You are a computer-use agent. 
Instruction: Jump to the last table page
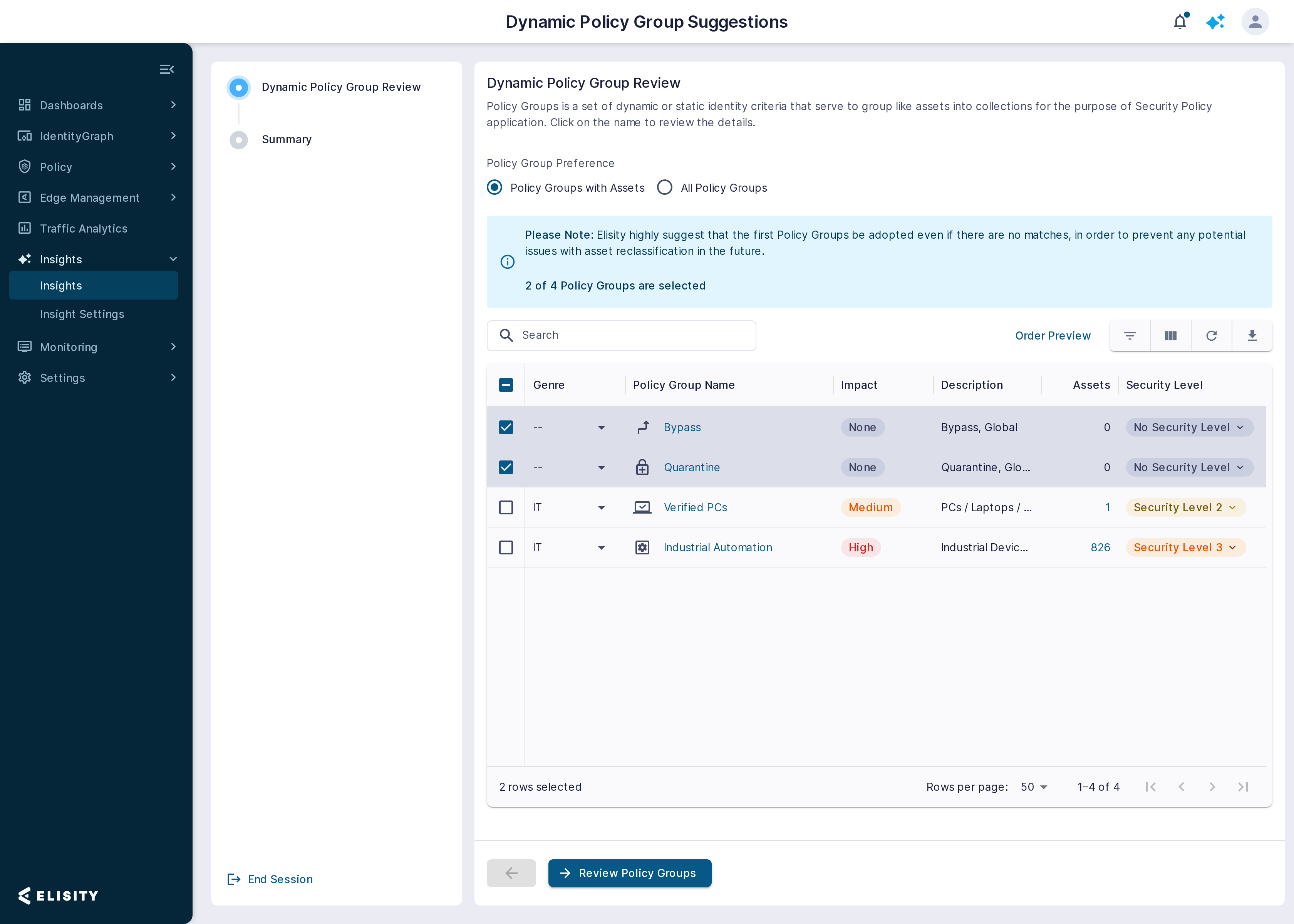(1243, 787)
